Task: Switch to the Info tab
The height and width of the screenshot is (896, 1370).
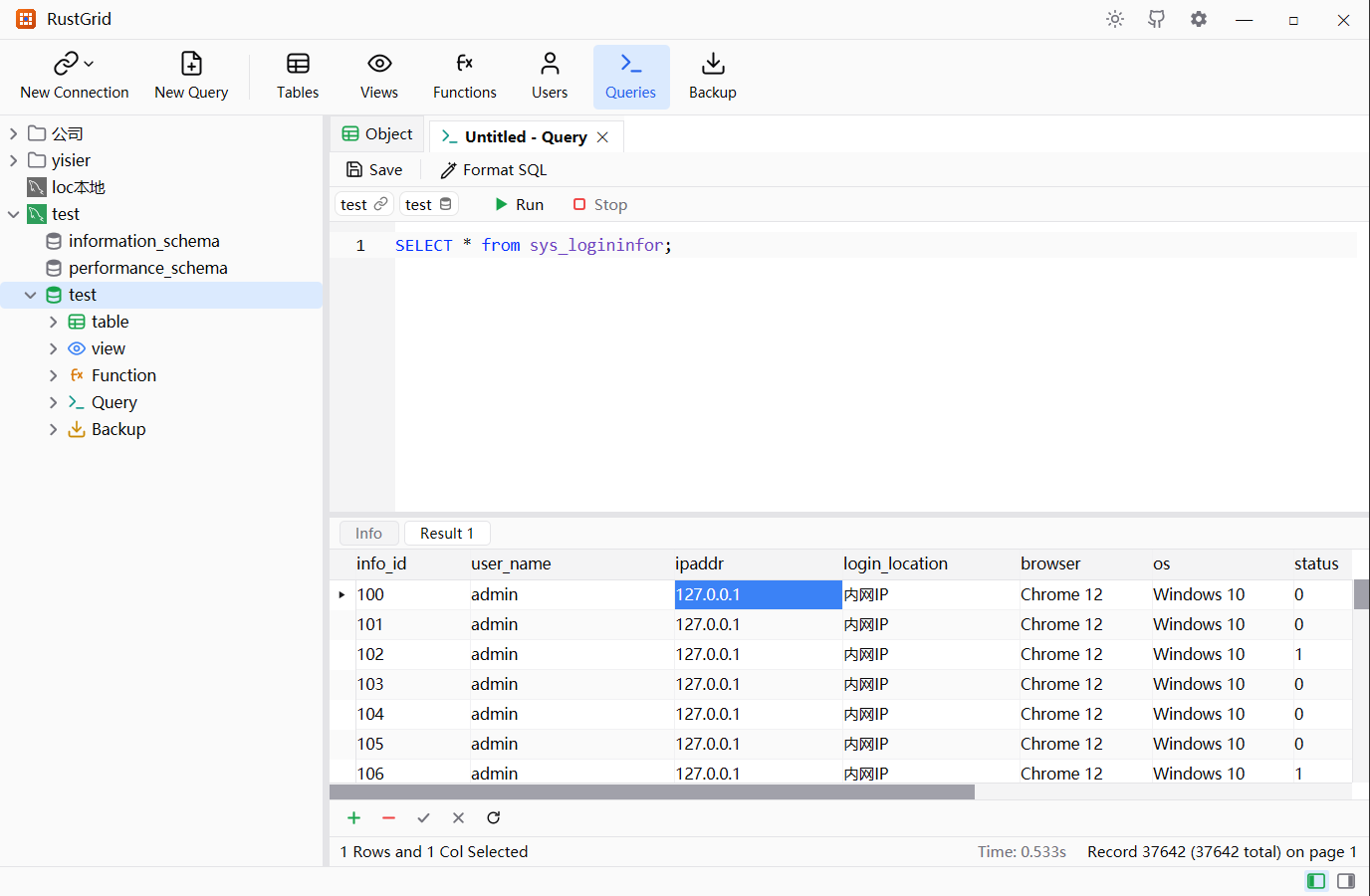Action: [368, 534]
